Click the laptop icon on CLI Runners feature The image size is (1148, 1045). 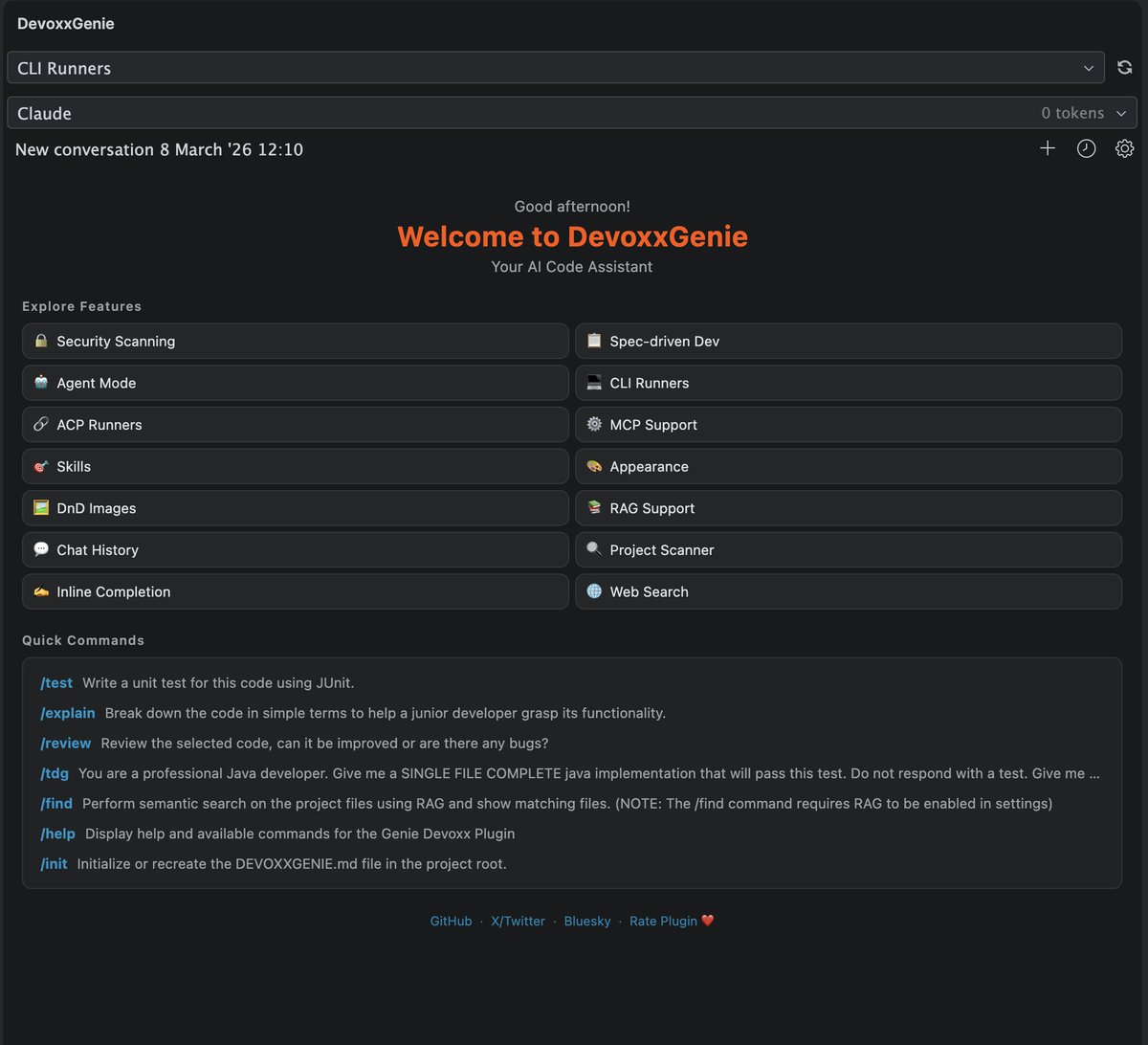coord(594,383)
